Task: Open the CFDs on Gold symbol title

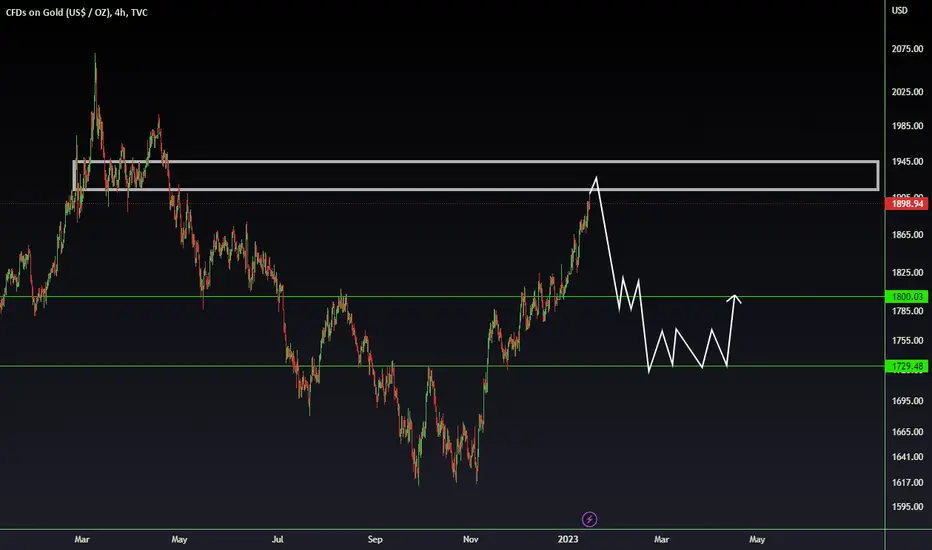Action: (77, 12)
